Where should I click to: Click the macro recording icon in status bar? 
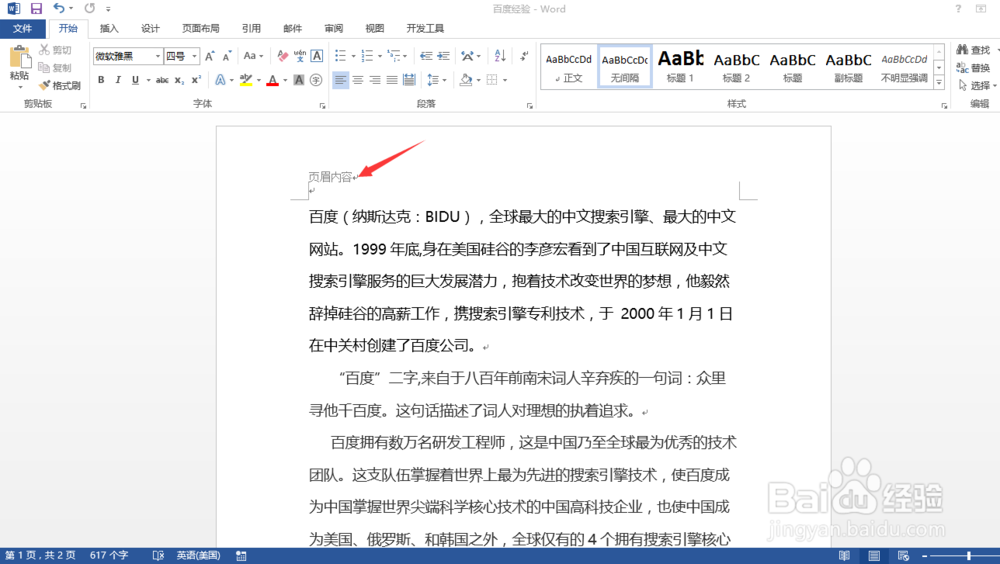pos(241,556)
